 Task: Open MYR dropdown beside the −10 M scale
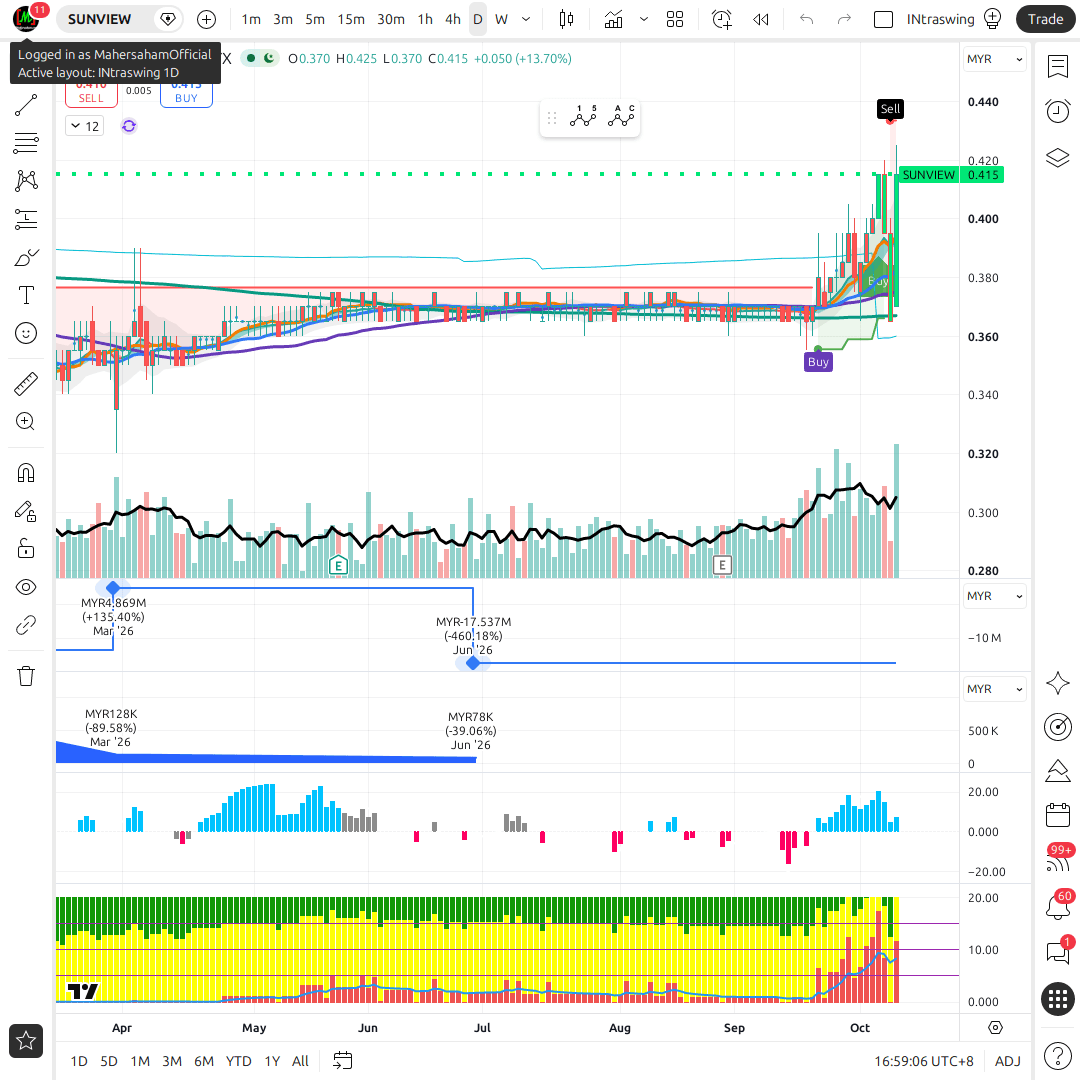[x=994, y=596]
